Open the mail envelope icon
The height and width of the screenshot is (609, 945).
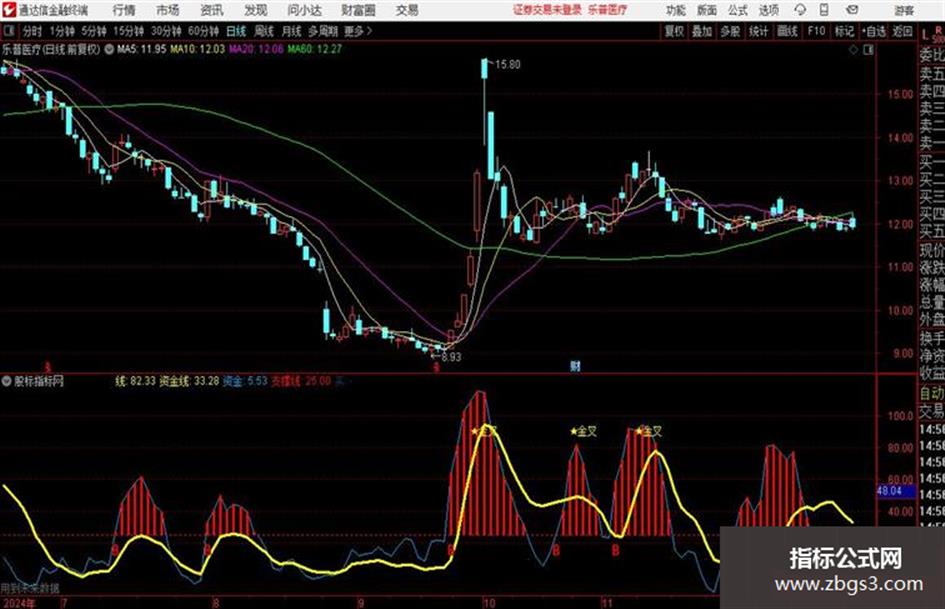pyautogui.click(x=852, y=10)
